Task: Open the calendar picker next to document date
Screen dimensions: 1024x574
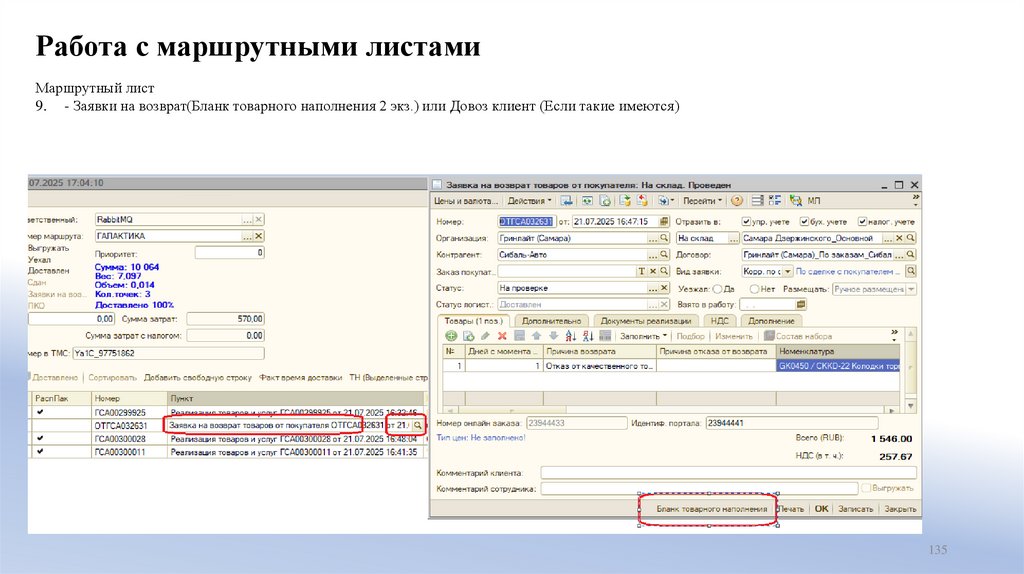Action: (663, 221)
